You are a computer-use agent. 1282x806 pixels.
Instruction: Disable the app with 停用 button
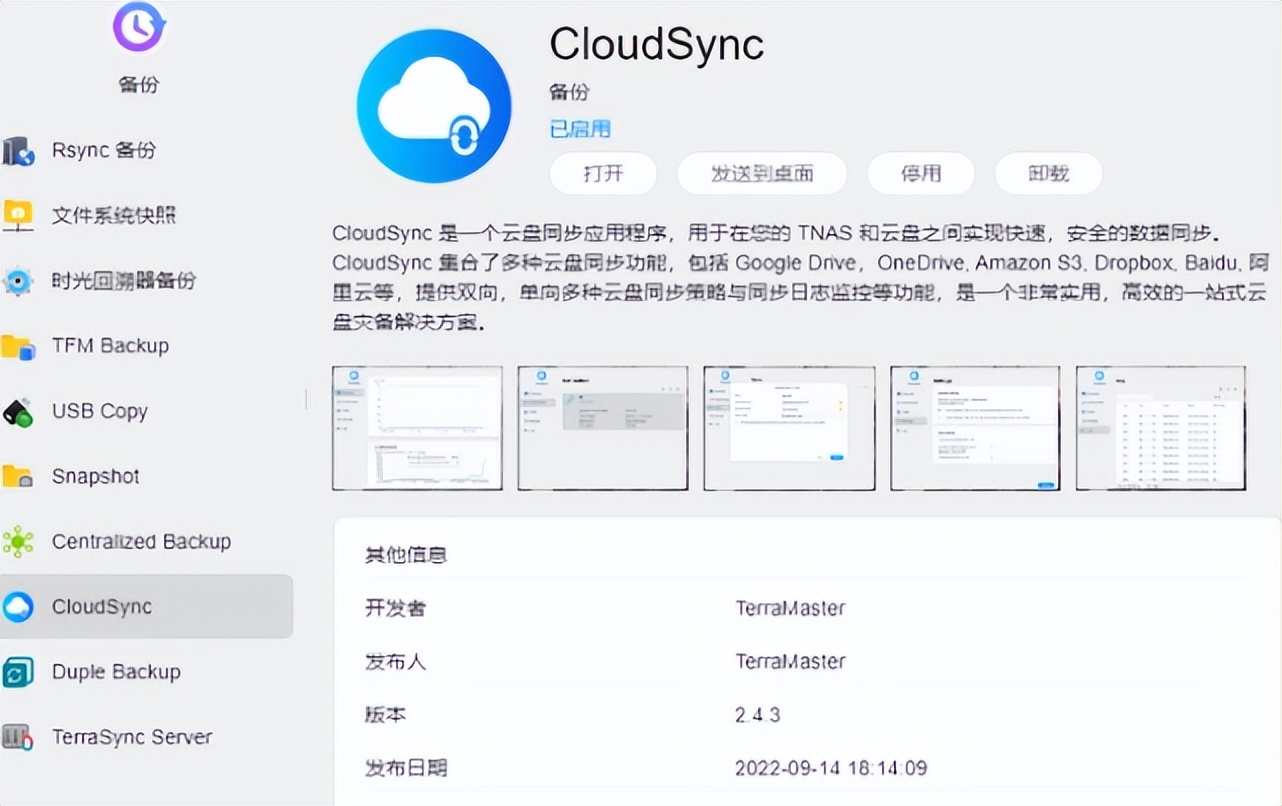[920, 174]
